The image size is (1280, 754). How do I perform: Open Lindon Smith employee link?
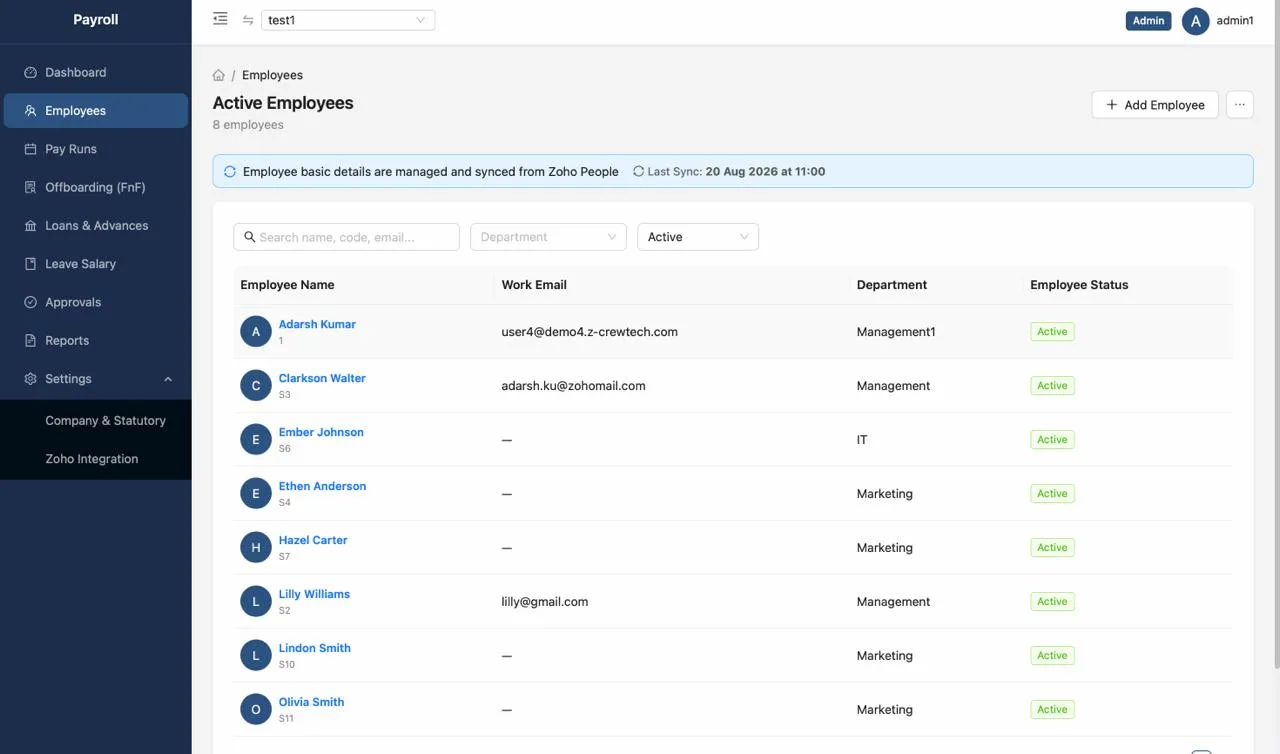pos(315,648)
